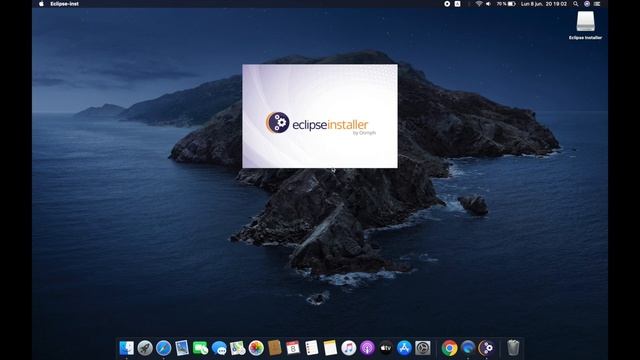Open Messages from the Dock
This screenshot has height=360, width=640.
tap(219, 348)
